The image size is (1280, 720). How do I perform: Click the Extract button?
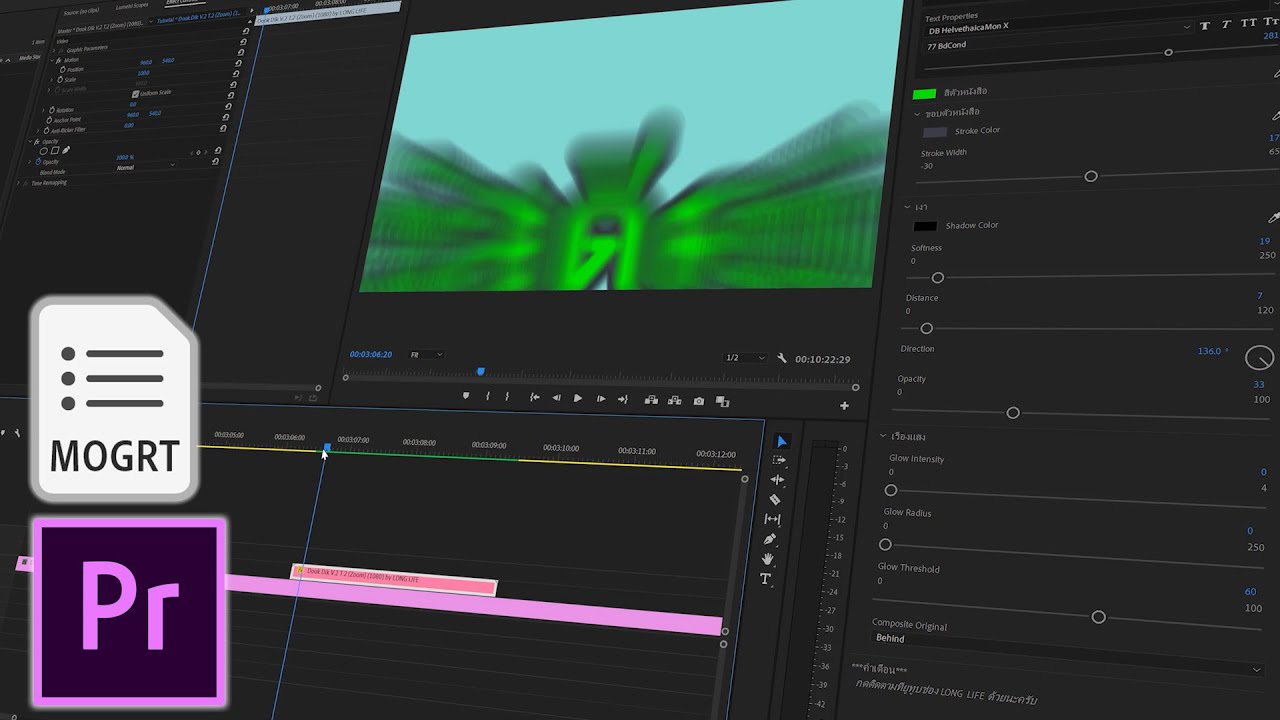click(674, 400)
